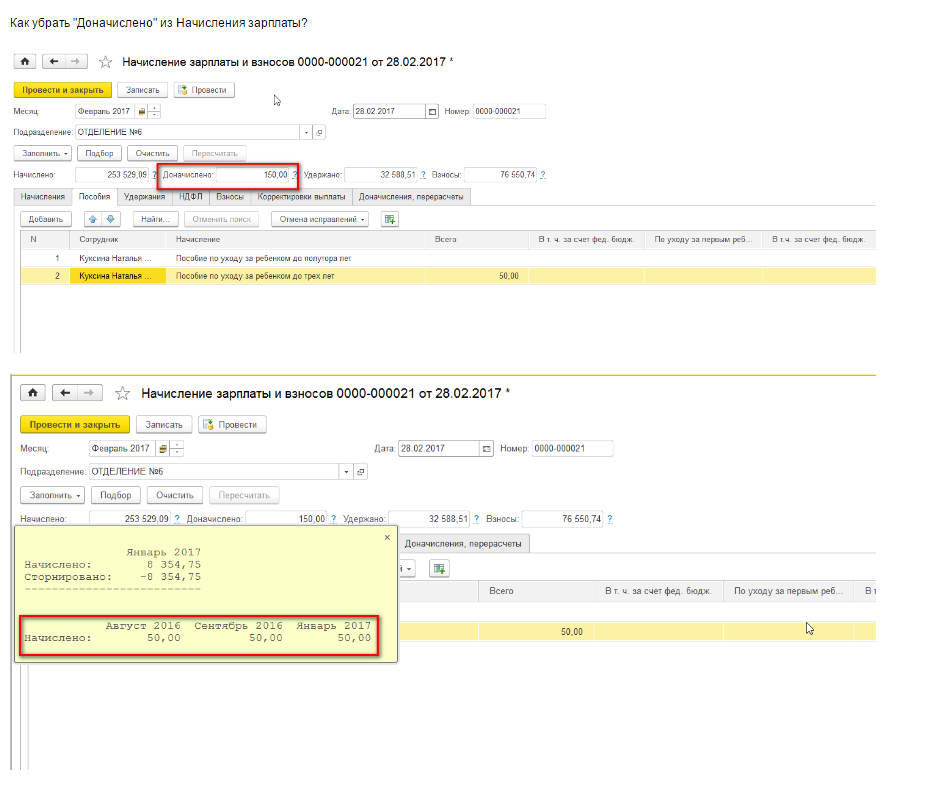Screen dimensions: 947x799
Task: Click the back arrow in the lower window
Action: [x=66, y=393]
